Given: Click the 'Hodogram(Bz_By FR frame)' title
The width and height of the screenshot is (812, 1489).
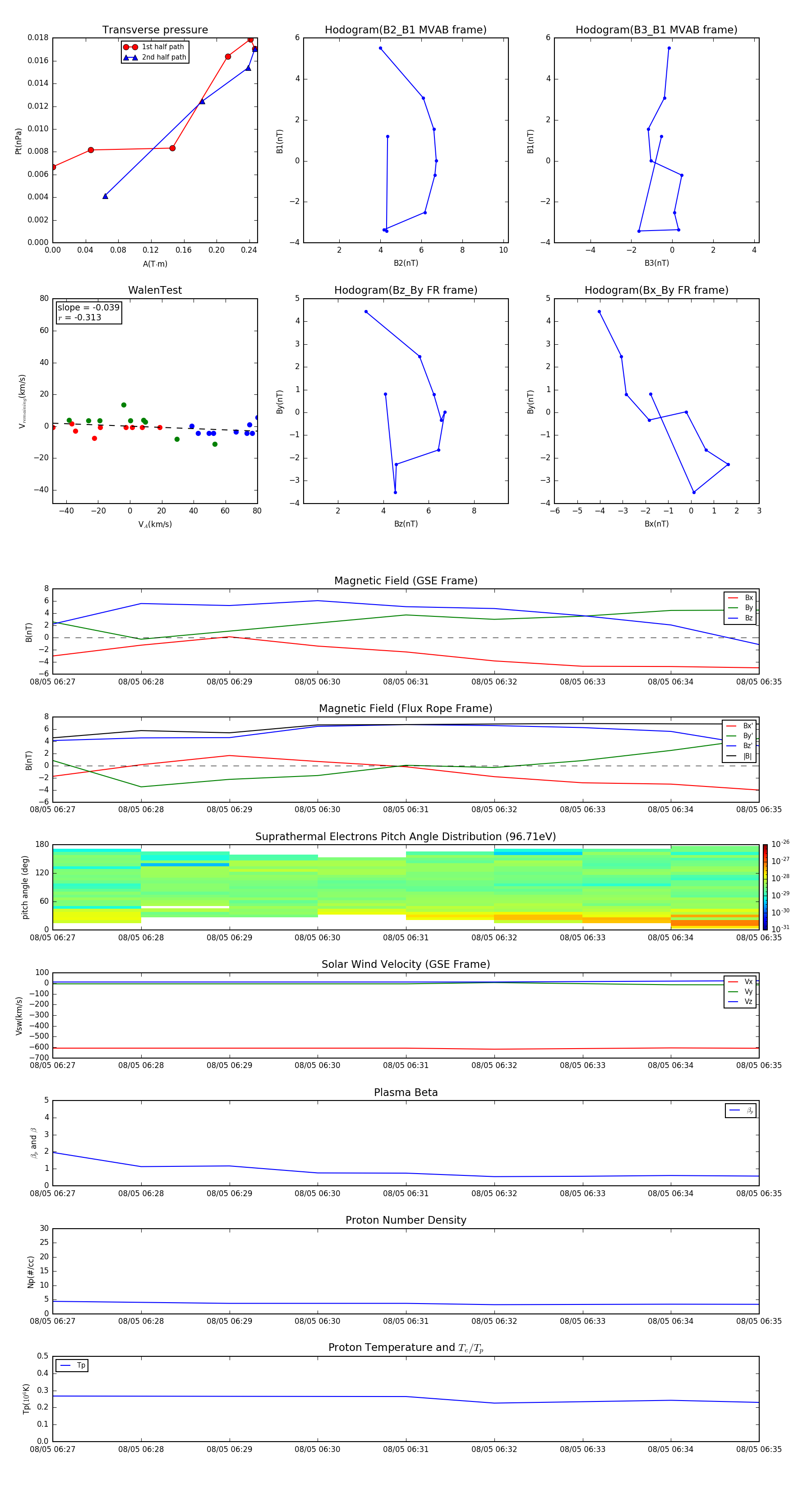Looking at the screenshot, I should (x=406, y=290).
